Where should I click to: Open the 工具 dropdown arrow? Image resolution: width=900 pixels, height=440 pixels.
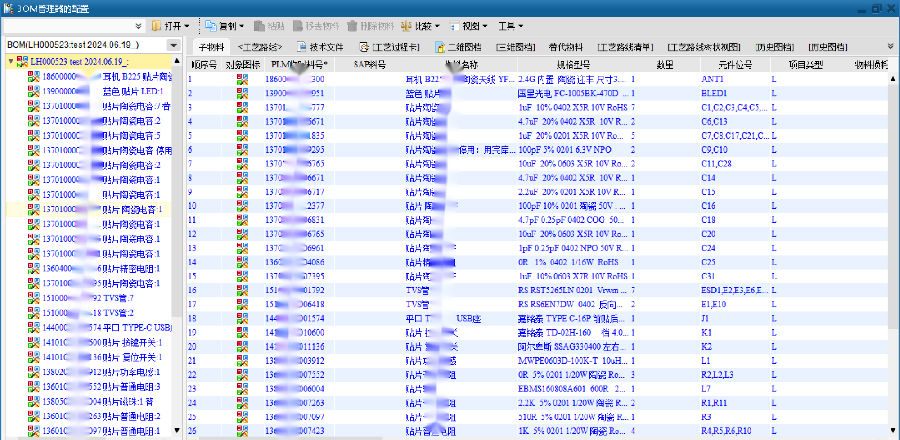pyautogui.click(x=521, y=26)
